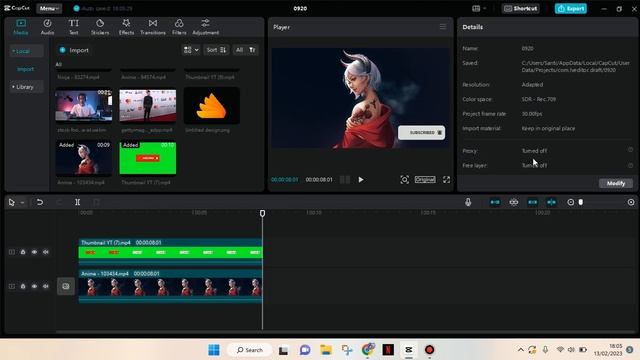Open the Stickers tab

[x=100, y=27]
